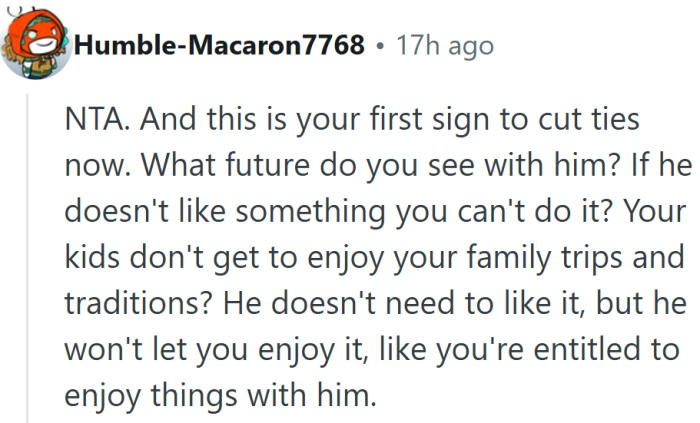Click the "17h ago" timestamp
The height and width of the screenshot is (423, 700).
pyautogui.click(x=444, y=45)
